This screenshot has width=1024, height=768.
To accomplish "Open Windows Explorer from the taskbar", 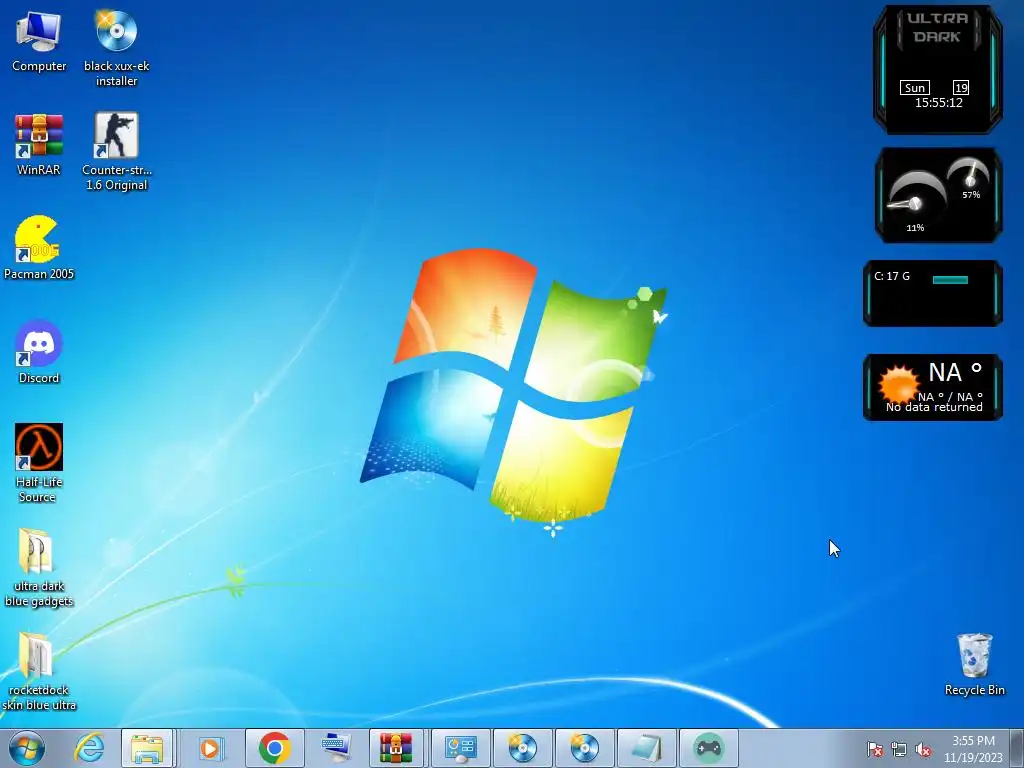I will click(x=147, y=748).
